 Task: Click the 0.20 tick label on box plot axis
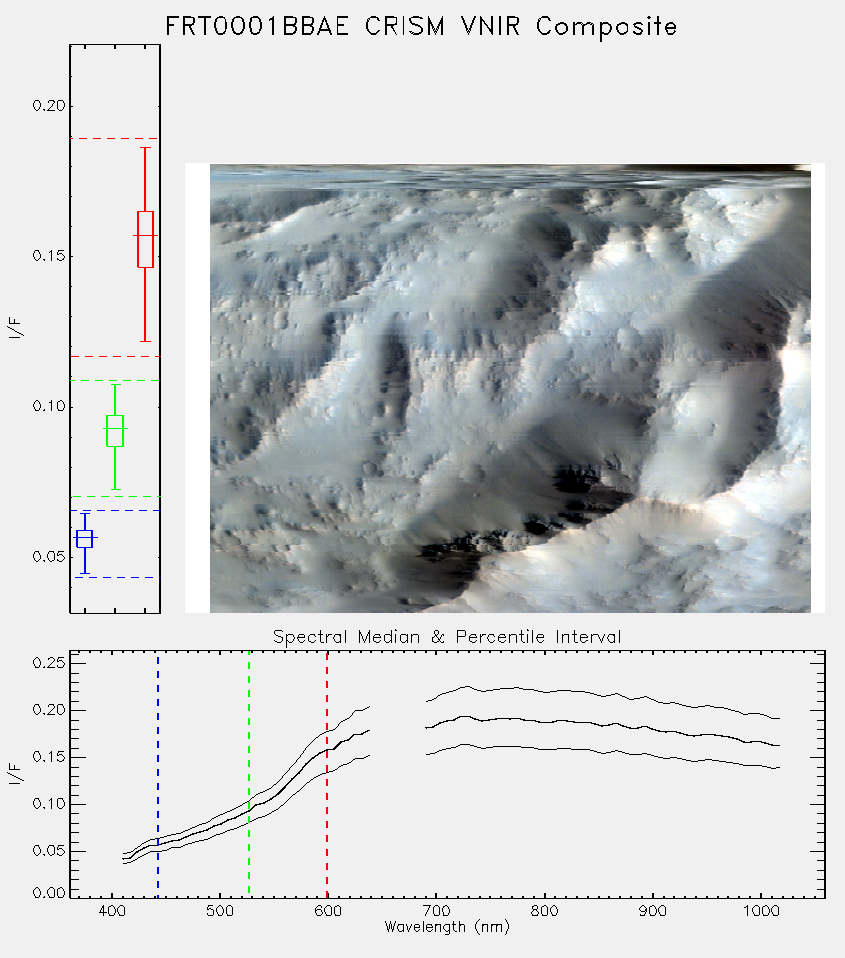49,106
